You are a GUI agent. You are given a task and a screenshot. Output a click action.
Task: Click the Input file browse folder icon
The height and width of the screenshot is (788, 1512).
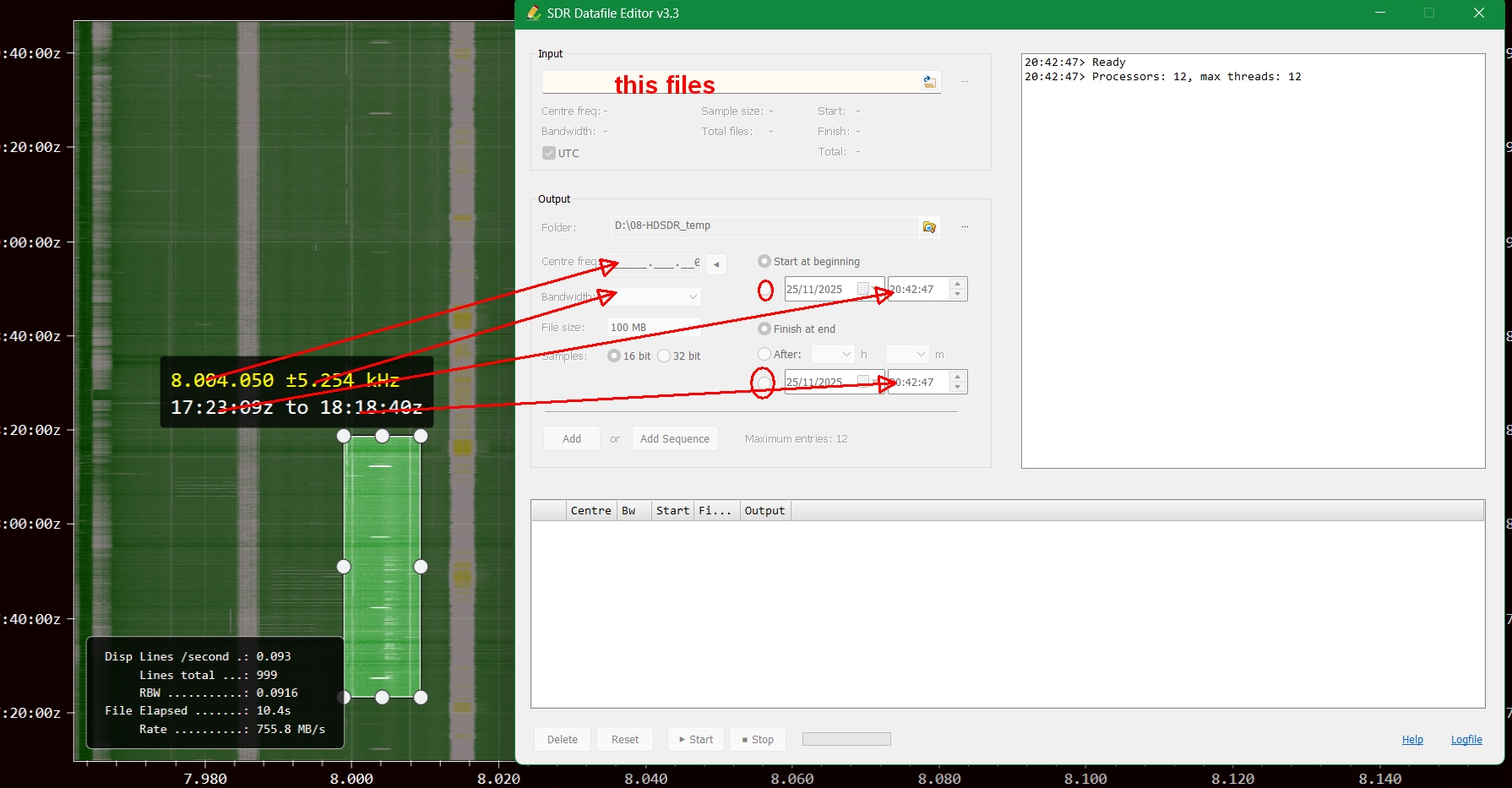coord(929,82)
